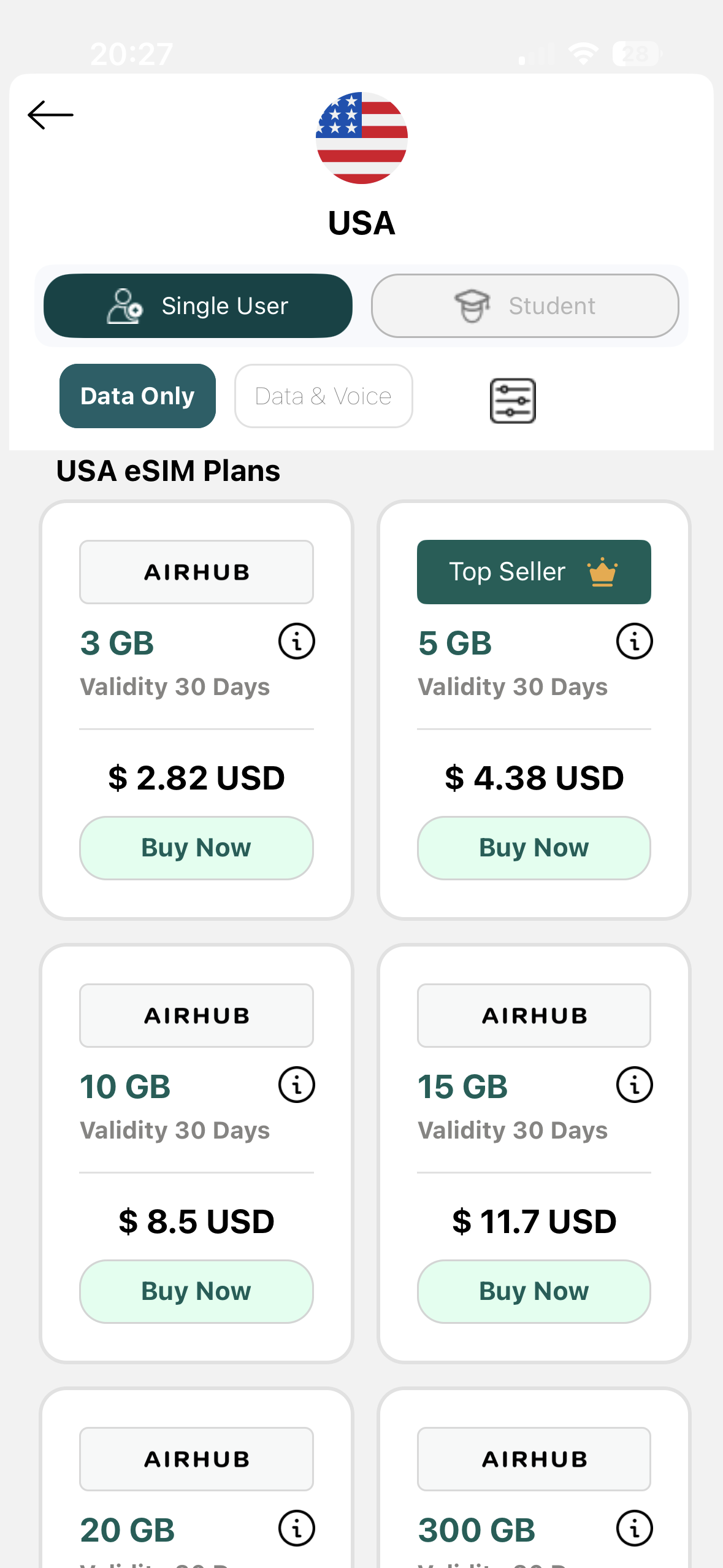Tap the Top Seller badge
723x1568 pixels.
coord(534,572)
